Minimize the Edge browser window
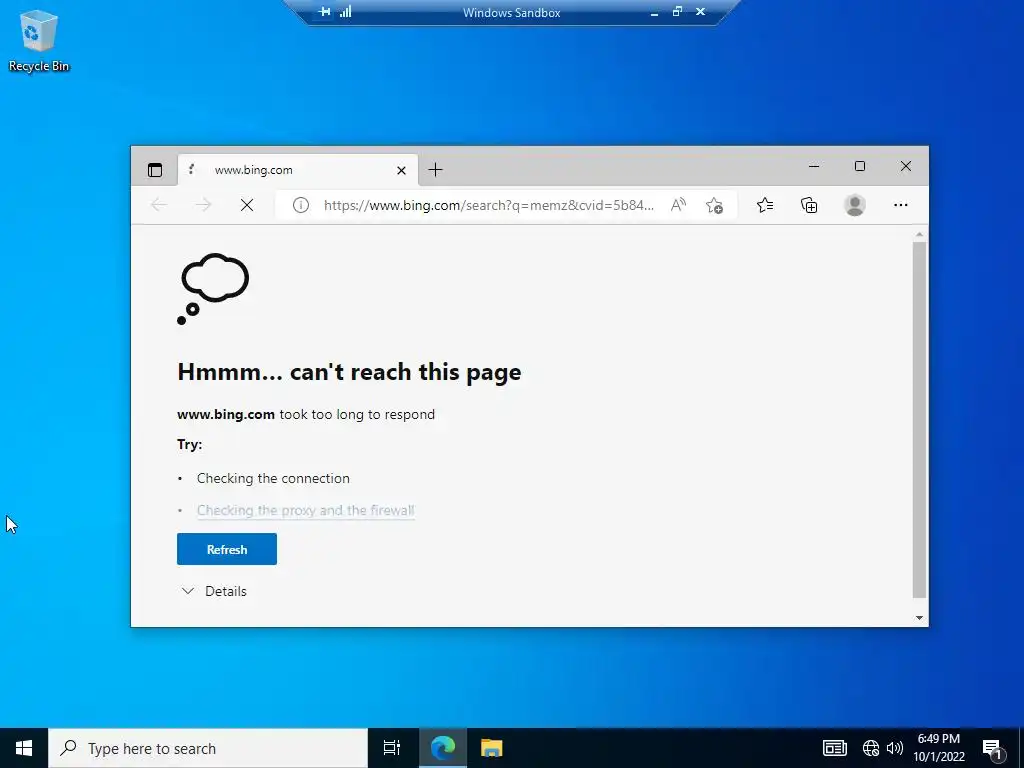The image size is (1024, 768). pos(814,167)
